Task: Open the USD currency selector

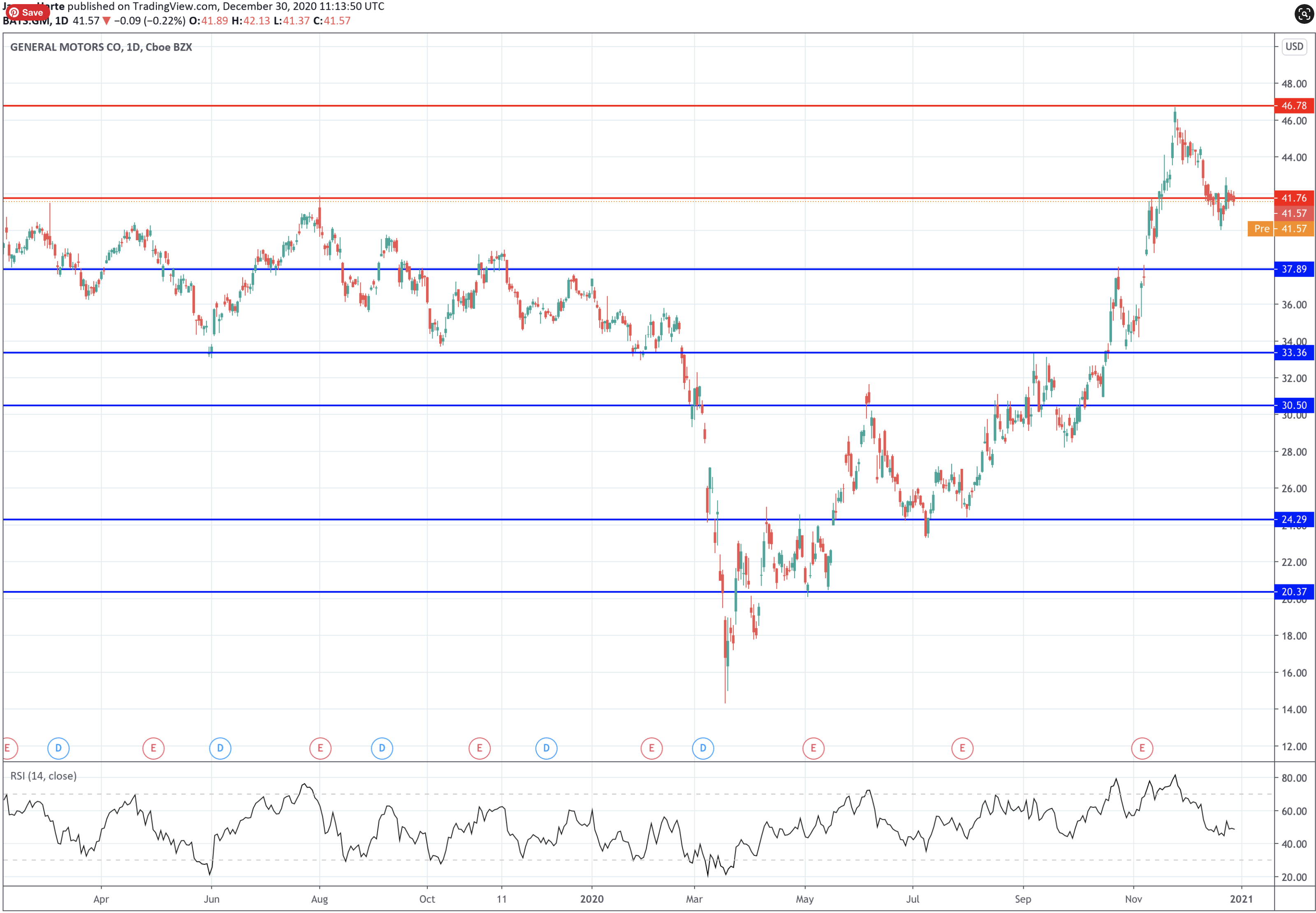Action: coord(1294,46)
